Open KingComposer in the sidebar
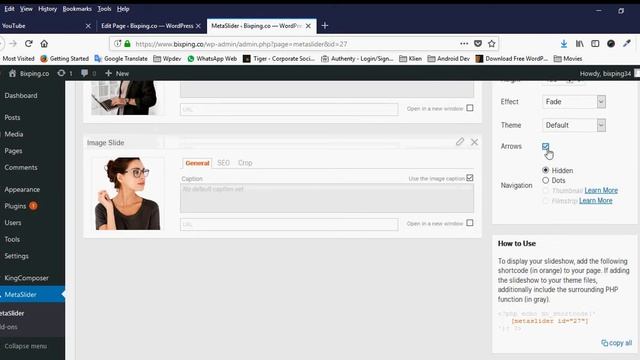This screenshot has width=640, height=360. click(x=27, y=278)
